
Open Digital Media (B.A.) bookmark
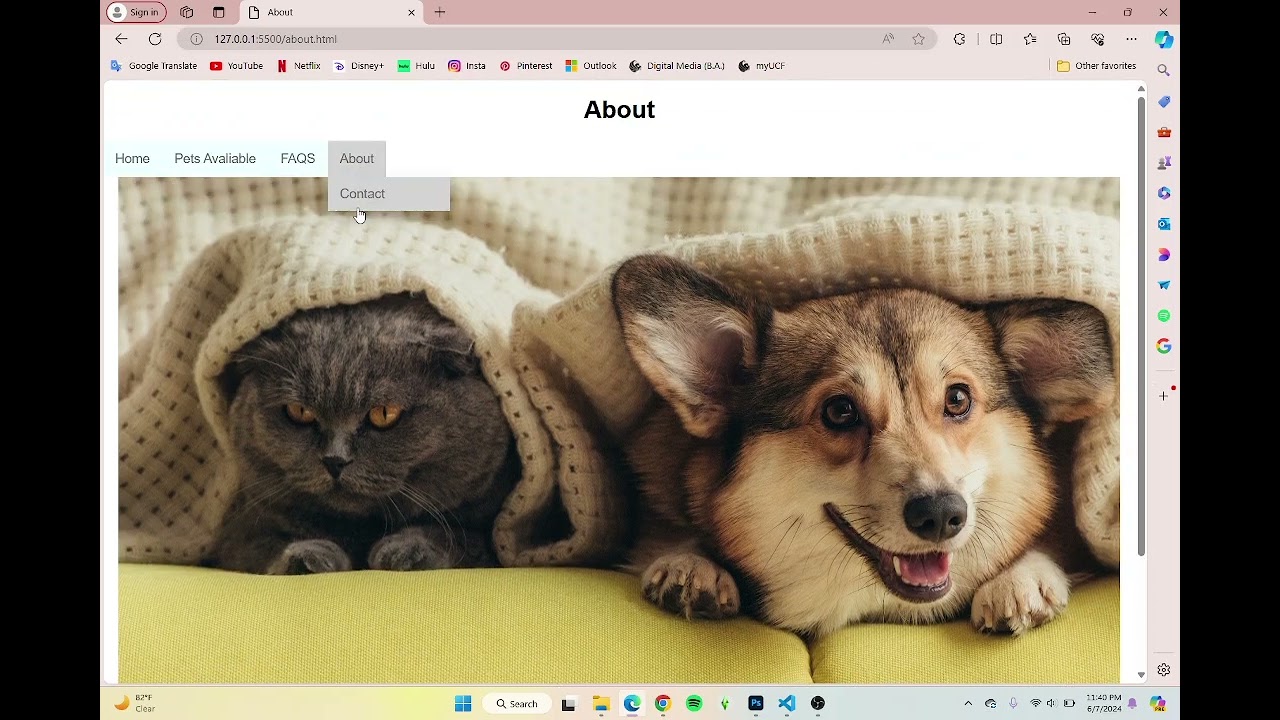point(677,66)
